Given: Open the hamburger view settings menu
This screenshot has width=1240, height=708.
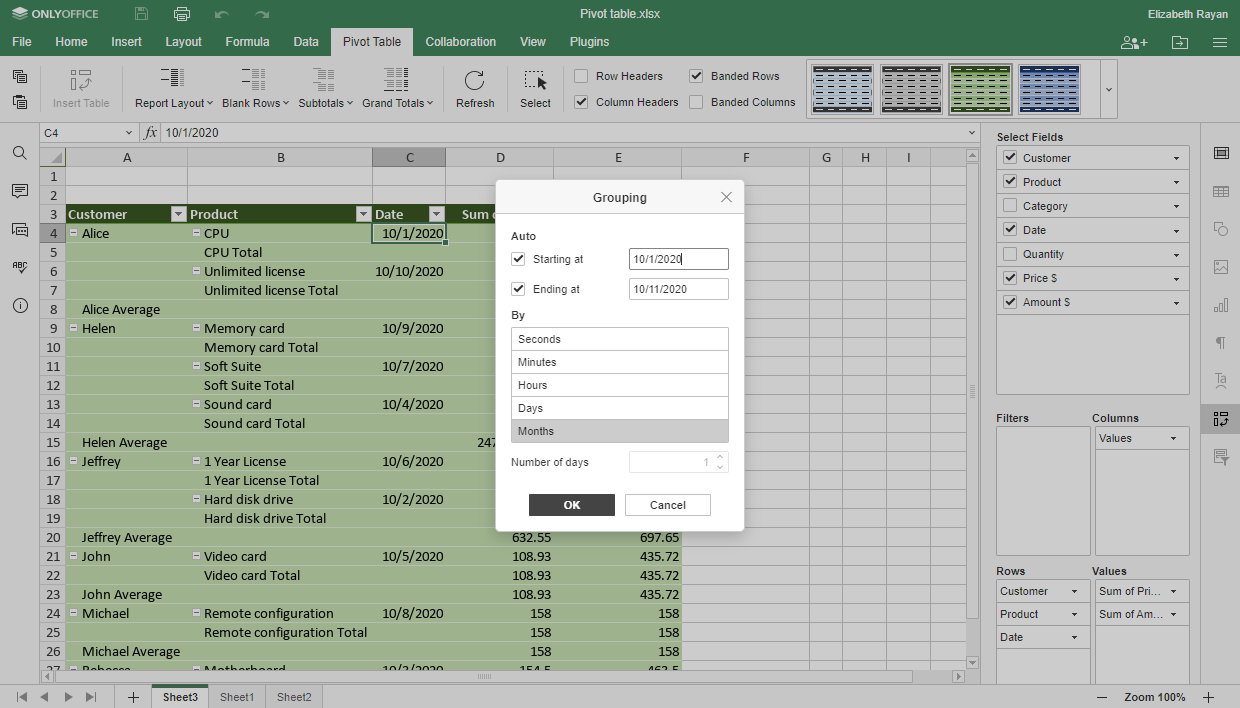Looking at the screenshot, I should [1219, 42].
